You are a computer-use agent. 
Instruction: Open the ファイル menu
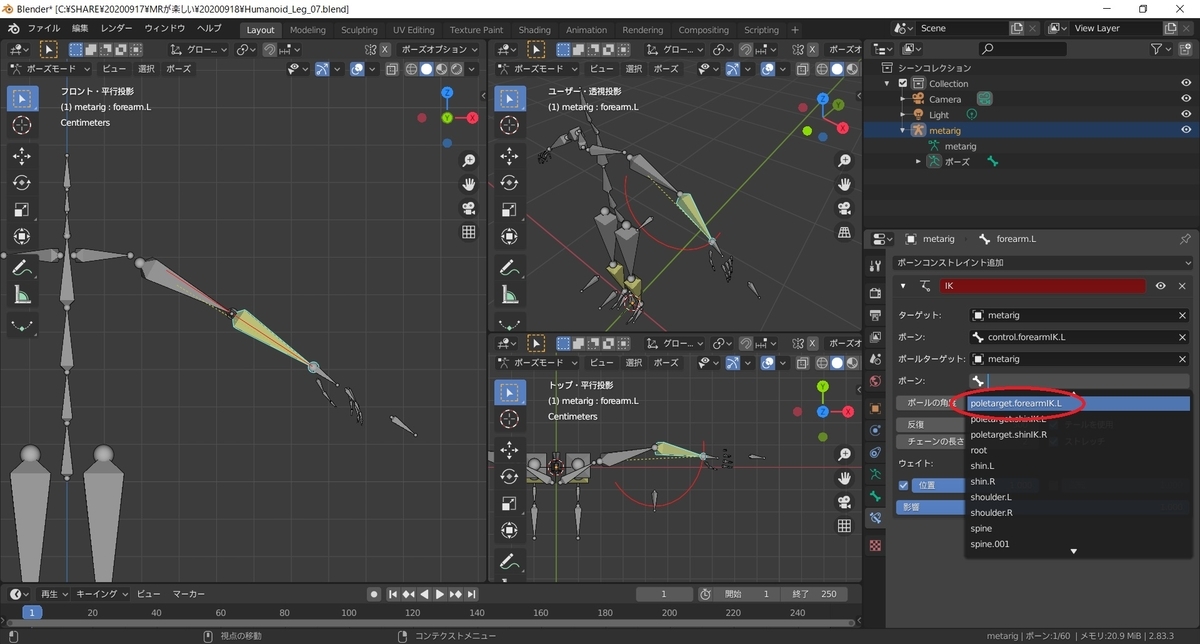[x=44, y=29]
